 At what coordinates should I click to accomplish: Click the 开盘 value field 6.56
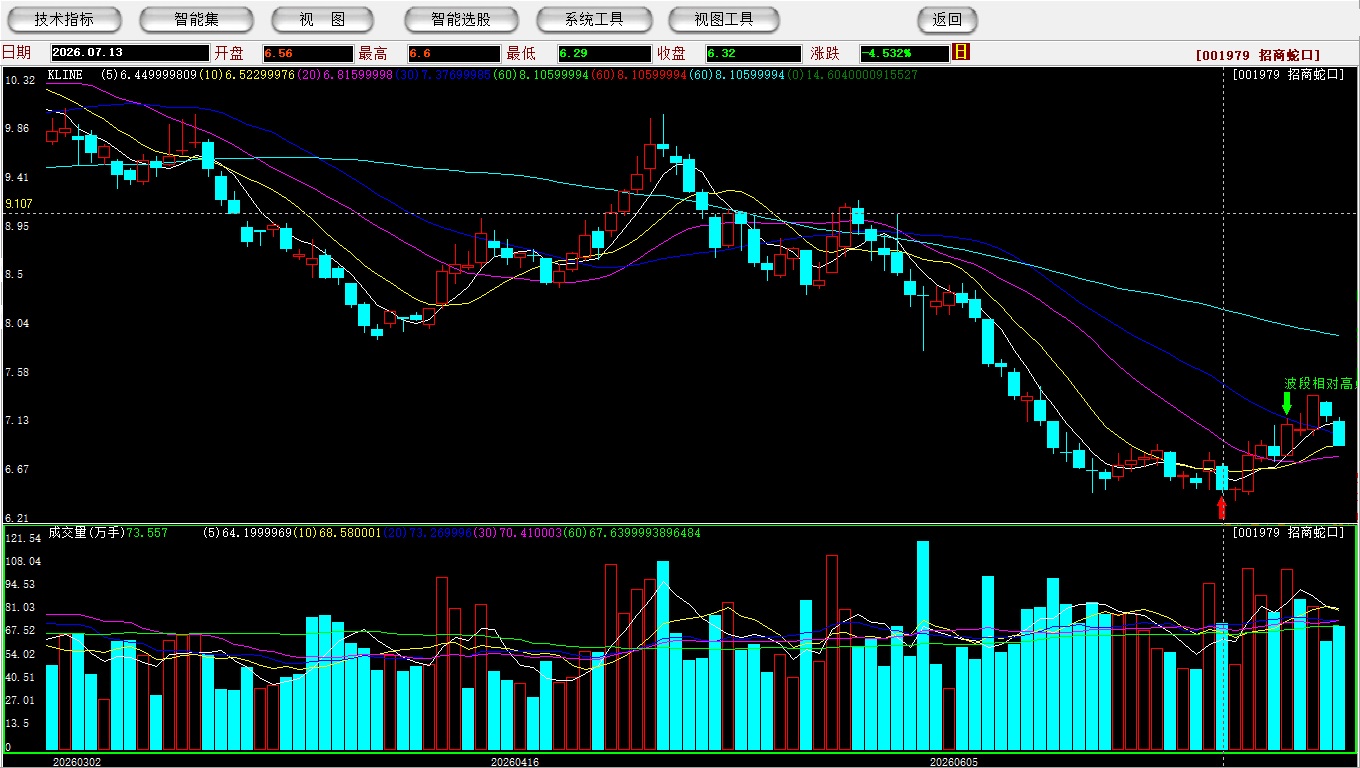[x=308, y=53]
